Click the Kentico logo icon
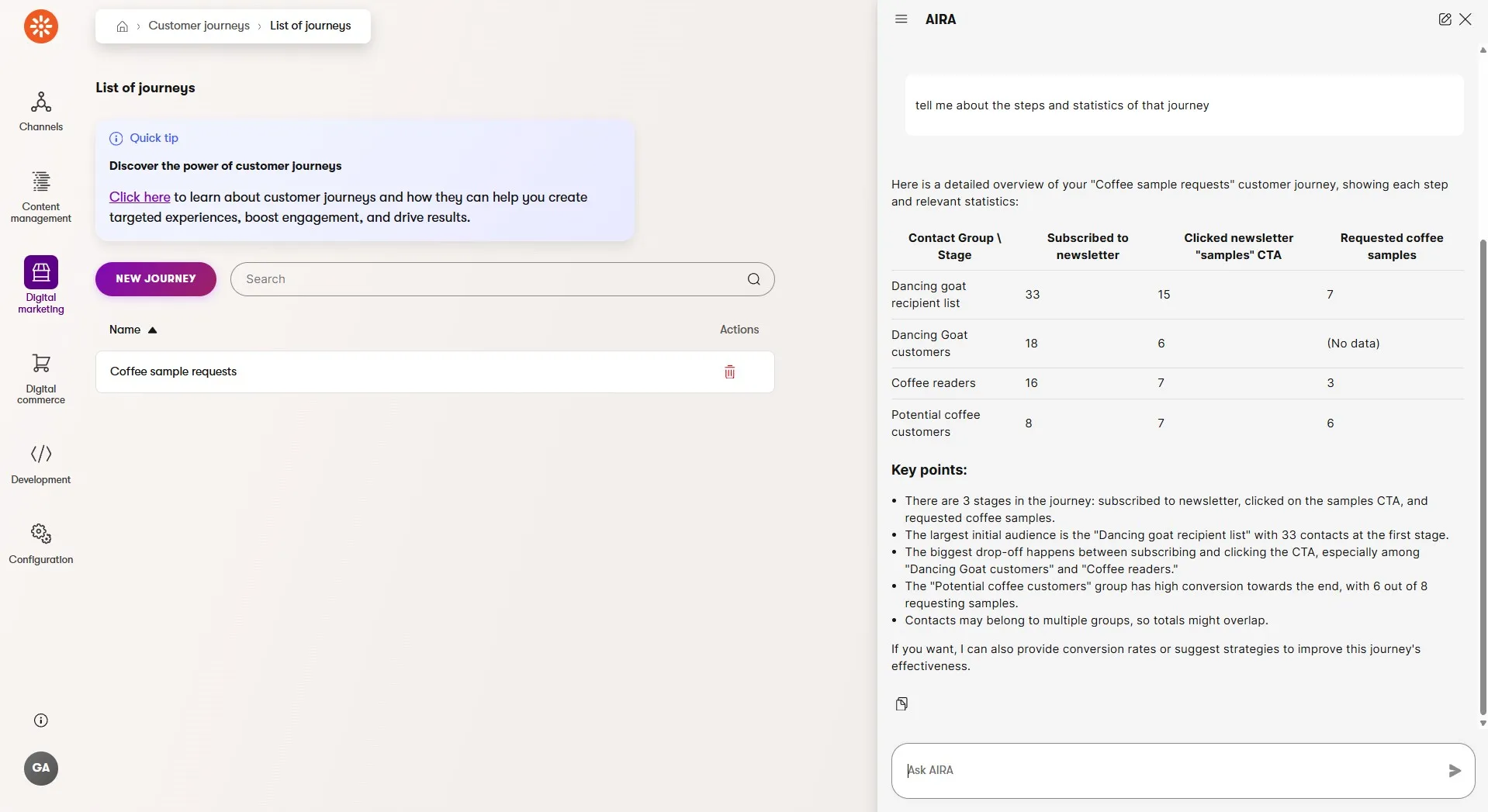 pos(41,26)
